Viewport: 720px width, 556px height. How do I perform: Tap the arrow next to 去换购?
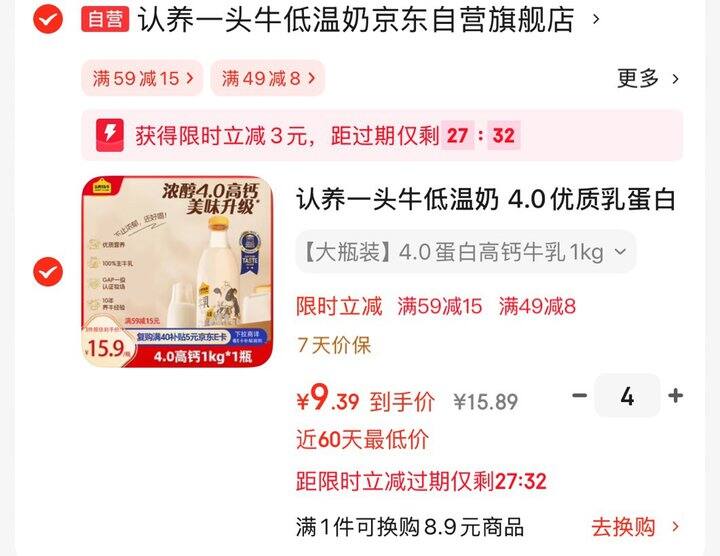[x=675, y=527]
